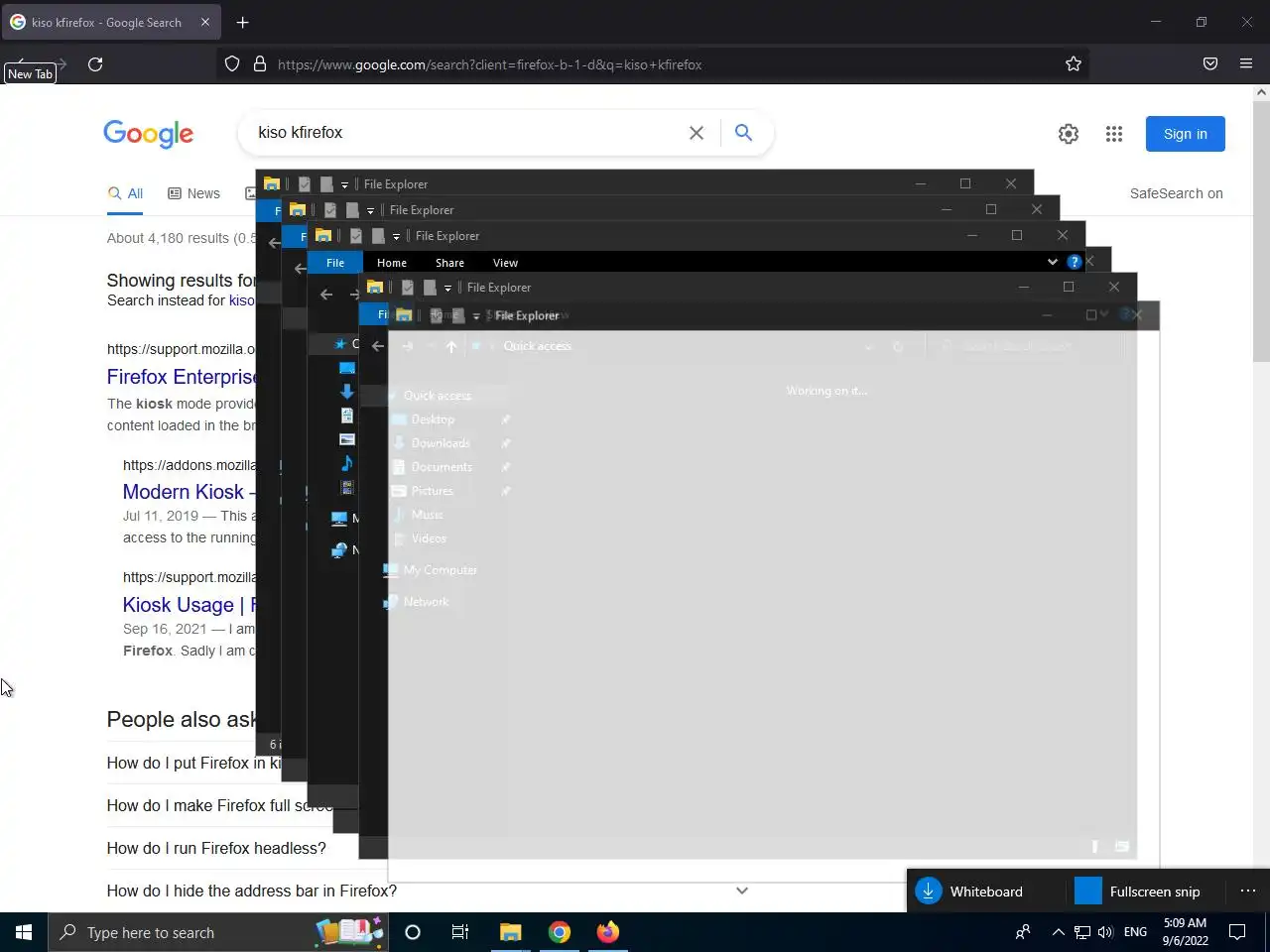The height and width of the screenshot is (952, 1270).
Task: Open Firefox application hamburger menu
Action: point(1246,64)
